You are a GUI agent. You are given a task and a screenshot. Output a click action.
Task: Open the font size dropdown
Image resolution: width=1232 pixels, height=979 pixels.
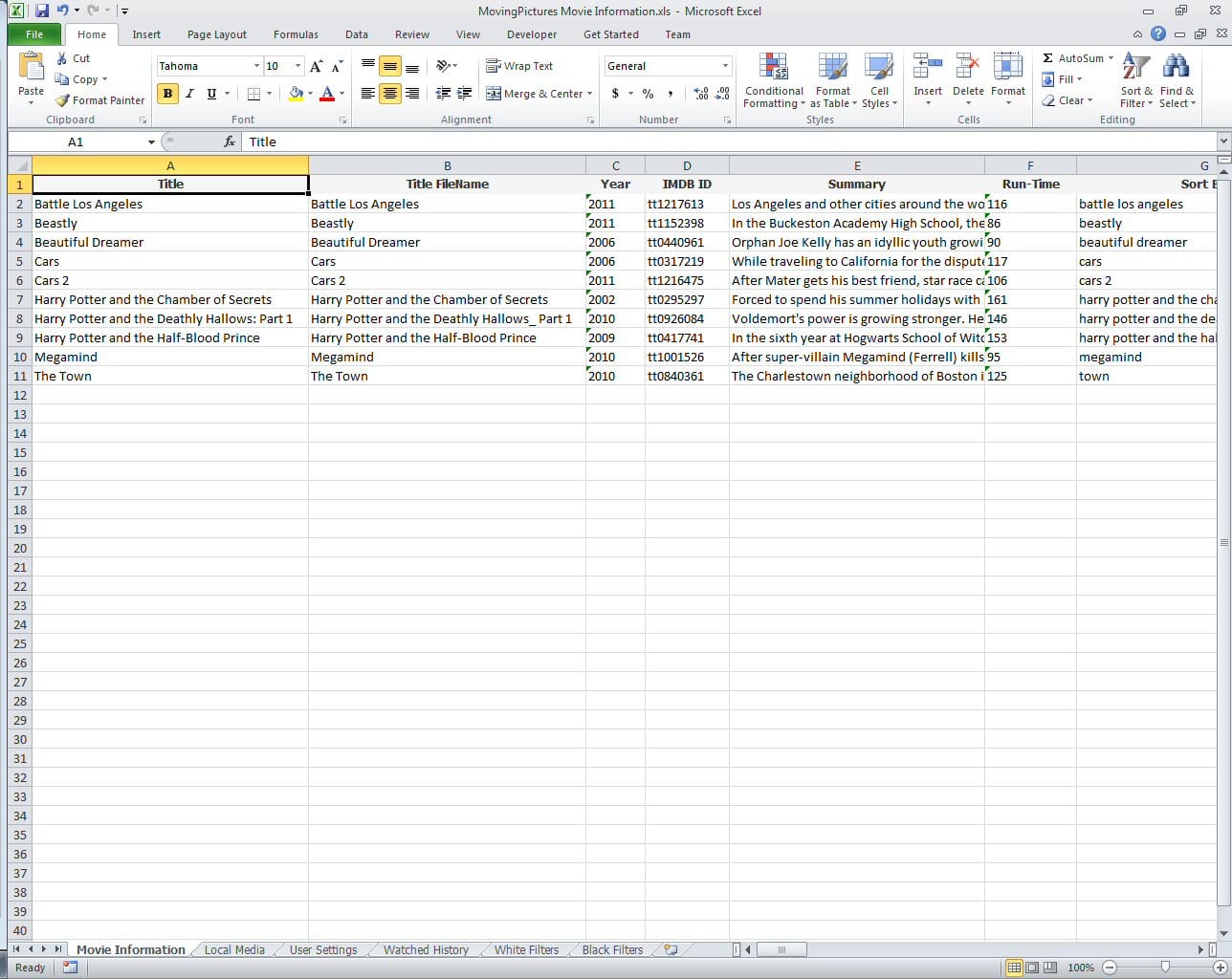(x=297, y=66)
